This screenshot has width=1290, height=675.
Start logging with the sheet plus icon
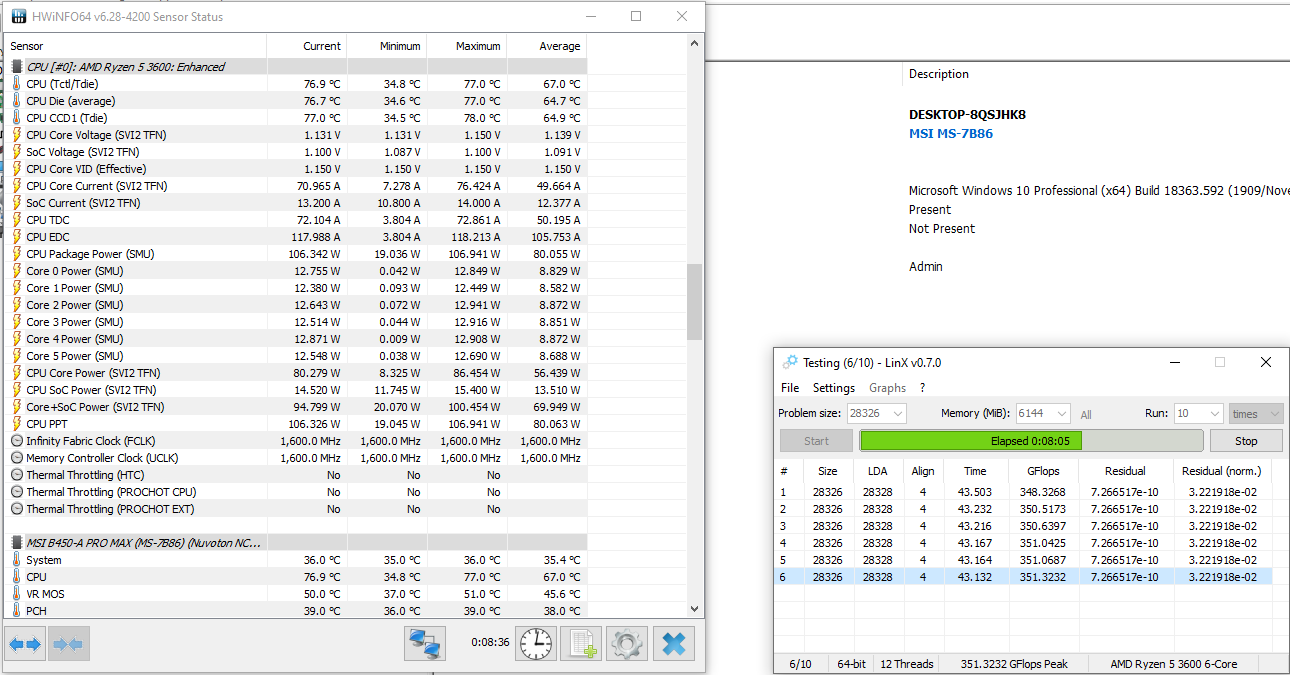click(x=581, y=644)
